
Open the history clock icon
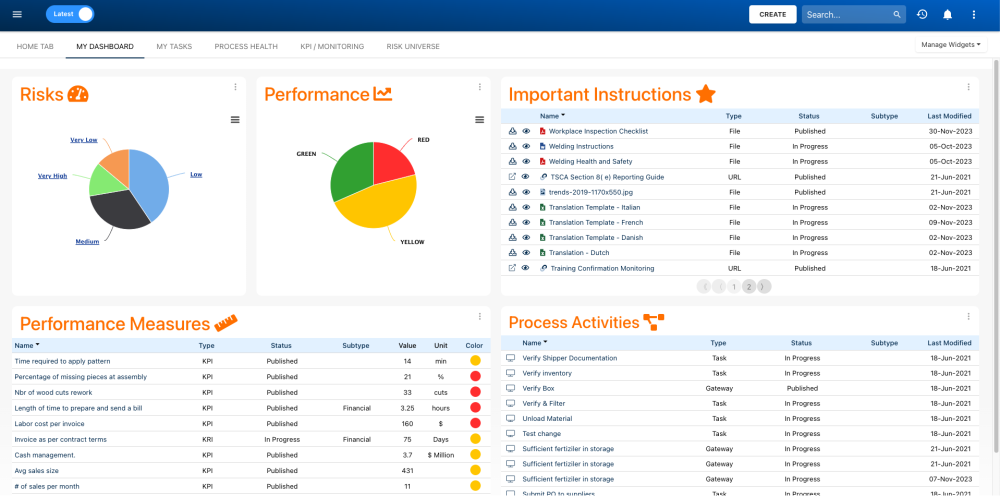[x=922, y=14]
